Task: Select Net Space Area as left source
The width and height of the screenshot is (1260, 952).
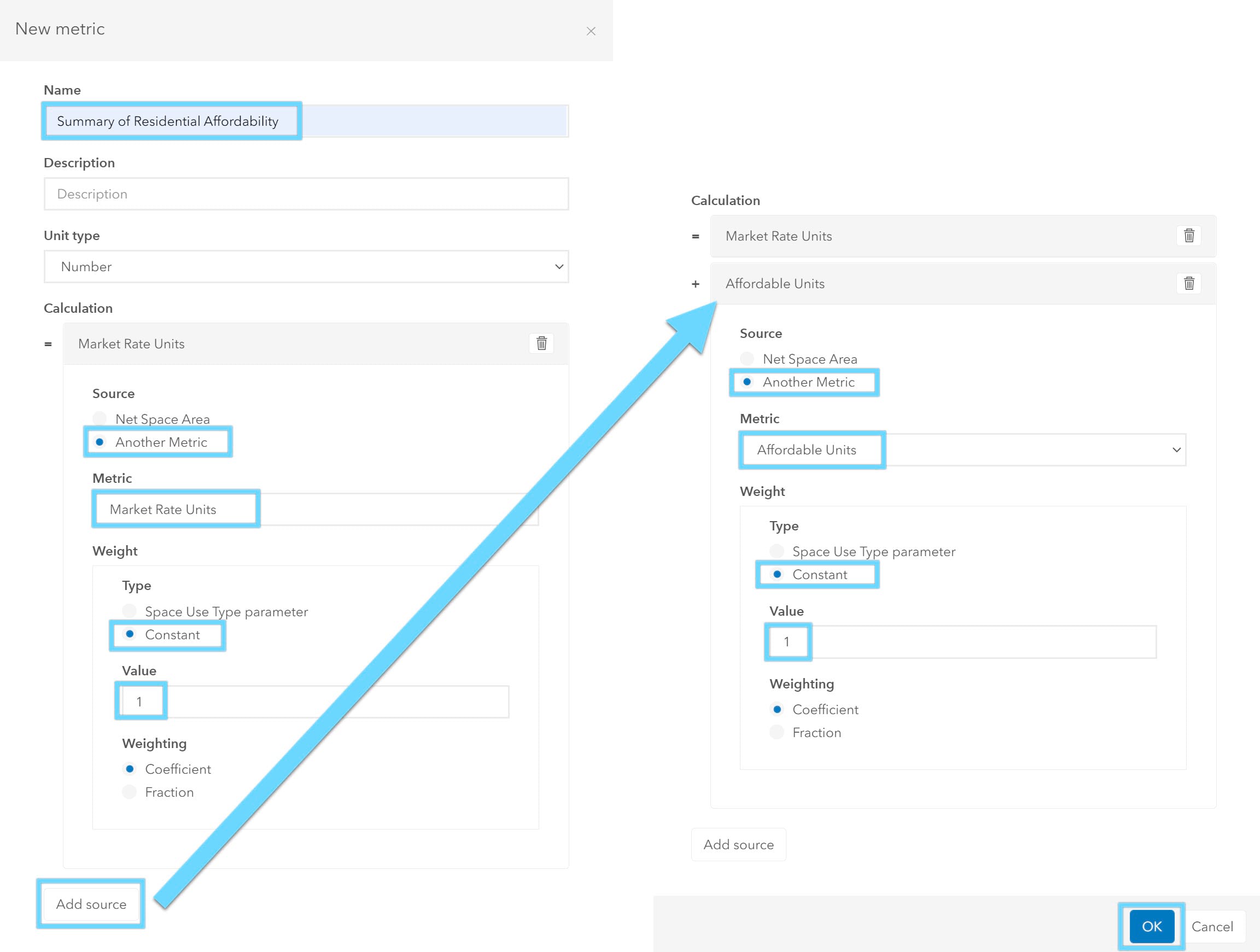Action: pyautogui.click(x=100, y=418)
